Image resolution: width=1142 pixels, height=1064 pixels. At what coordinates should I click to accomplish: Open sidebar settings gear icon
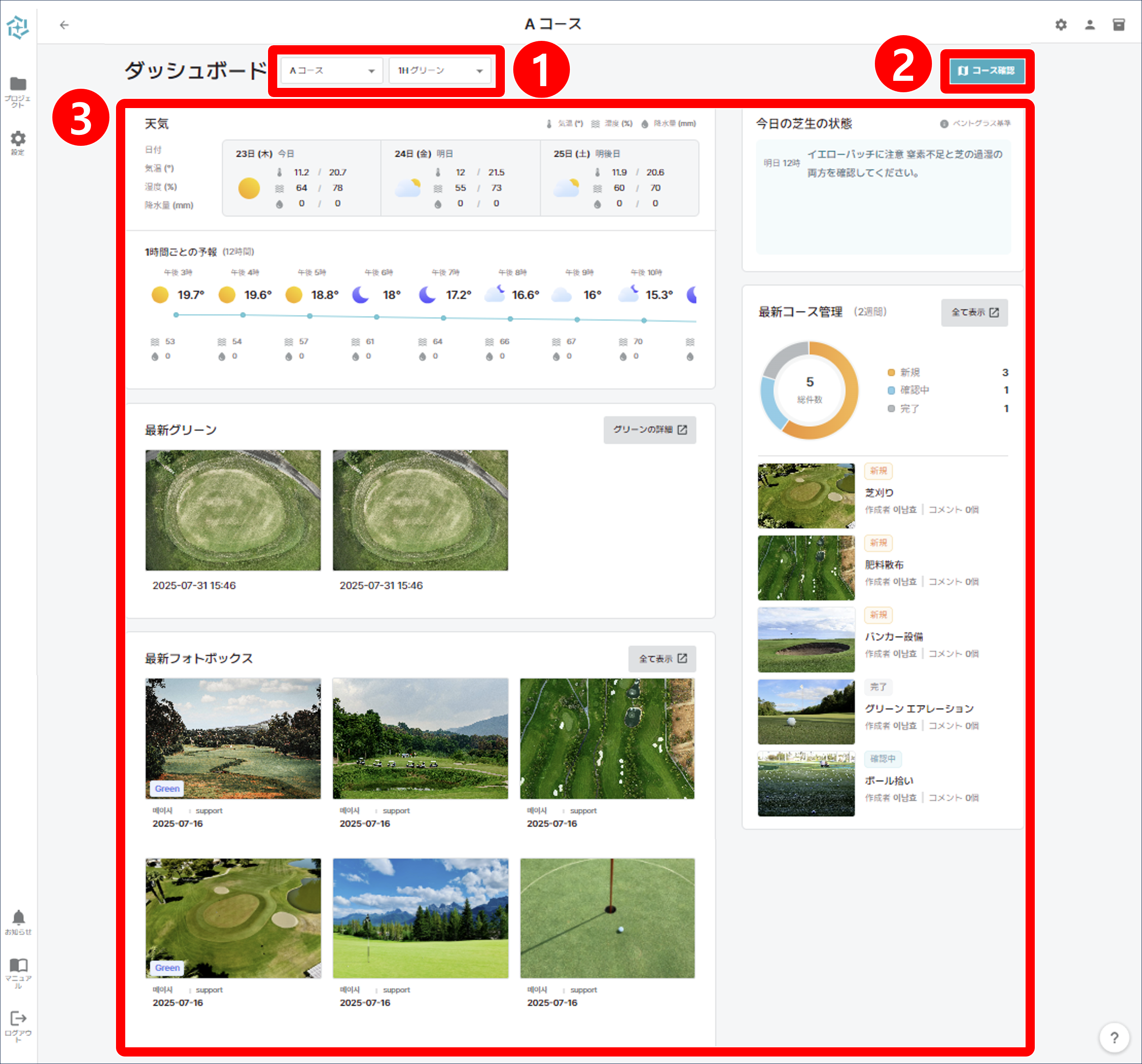click(18, 139)
